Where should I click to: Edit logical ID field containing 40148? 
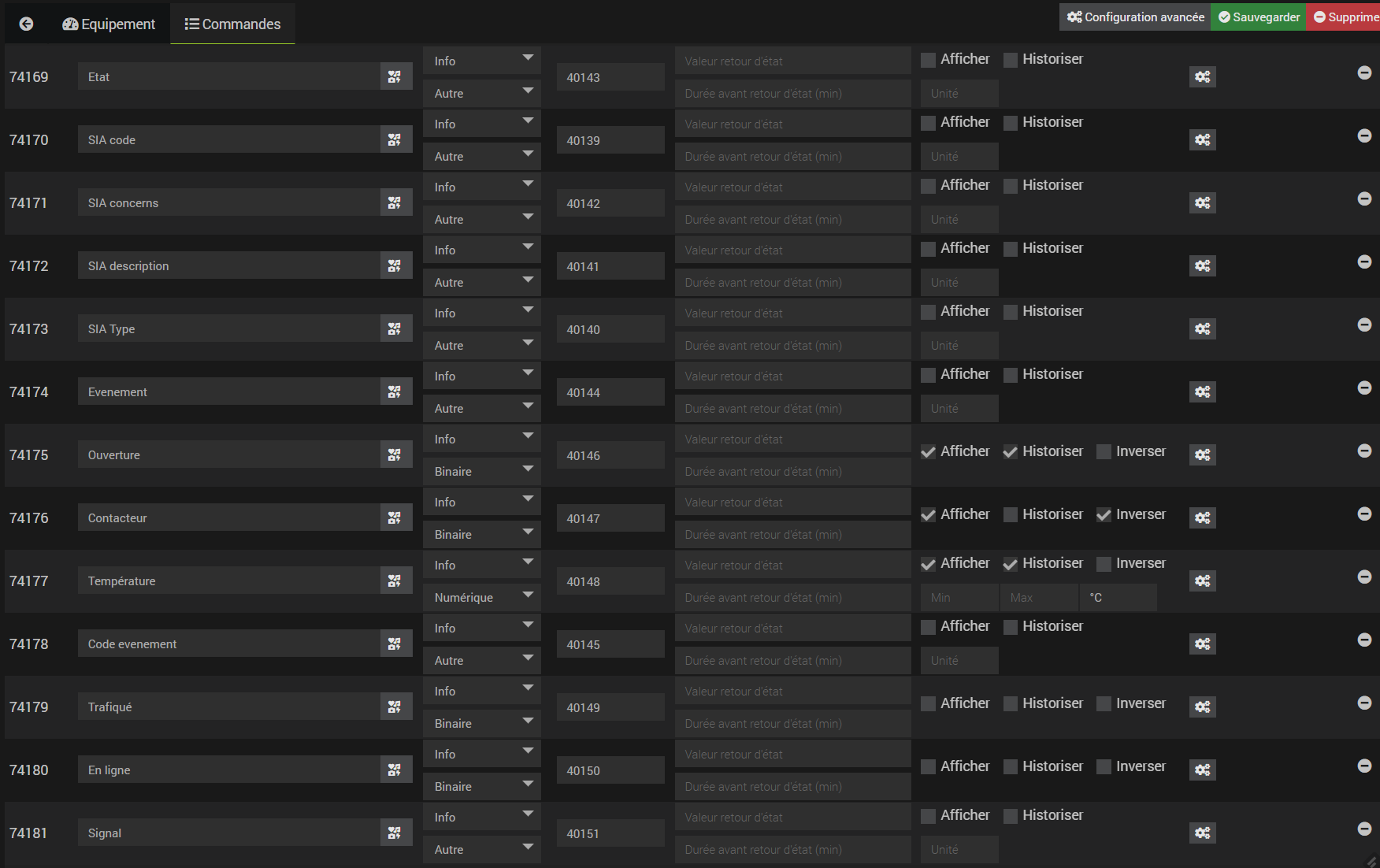tap(610, 581)
